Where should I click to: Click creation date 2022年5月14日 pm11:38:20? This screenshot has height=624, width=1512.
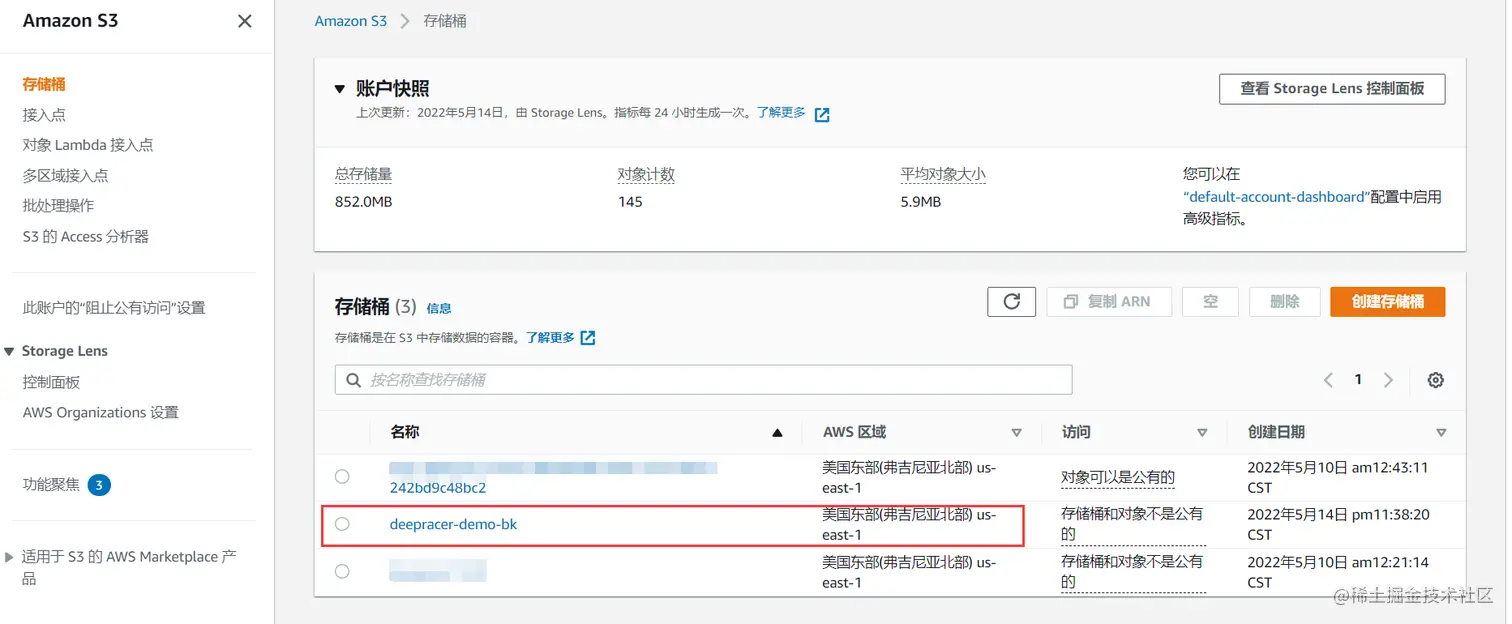(x=1340, y=524)
